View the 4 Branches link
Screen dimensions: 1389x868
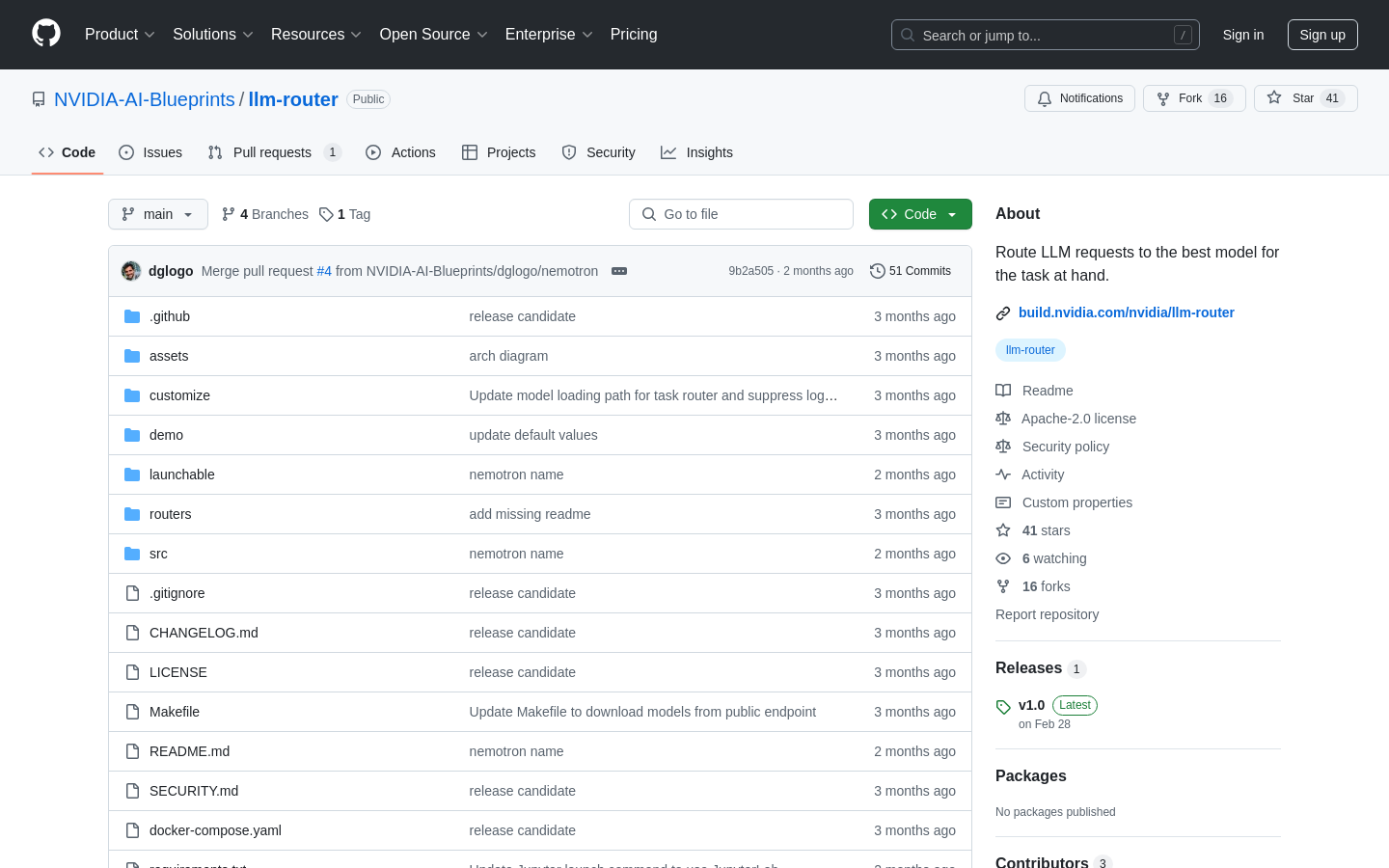pos(265,214)
